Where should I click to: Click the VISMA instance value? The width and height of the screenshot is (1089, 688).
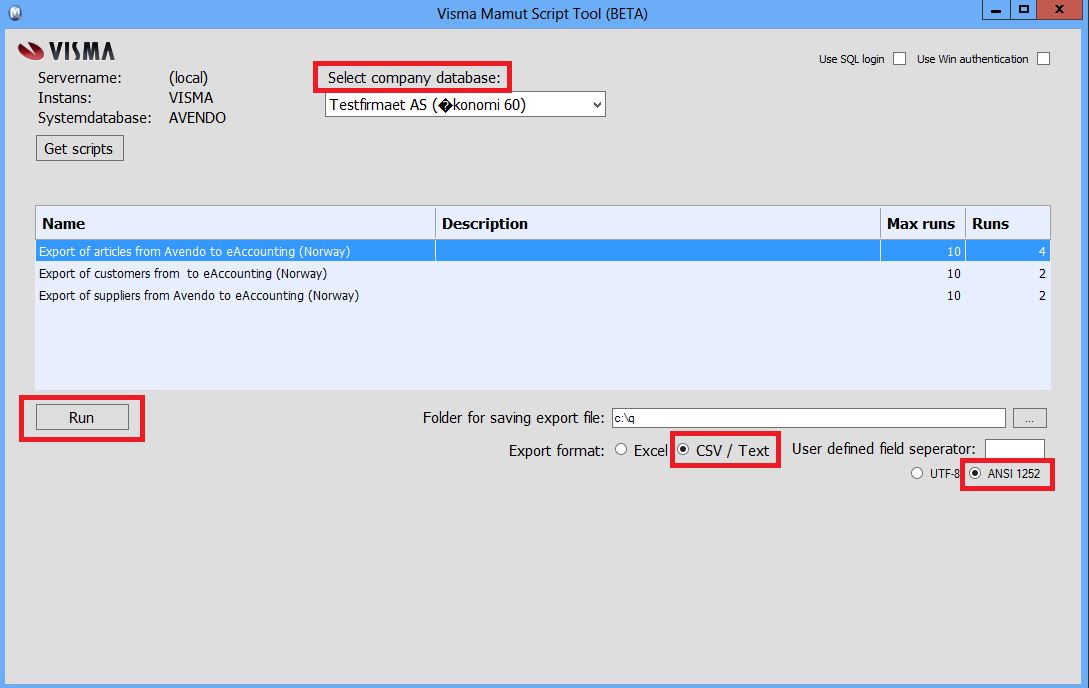[191, 98]
